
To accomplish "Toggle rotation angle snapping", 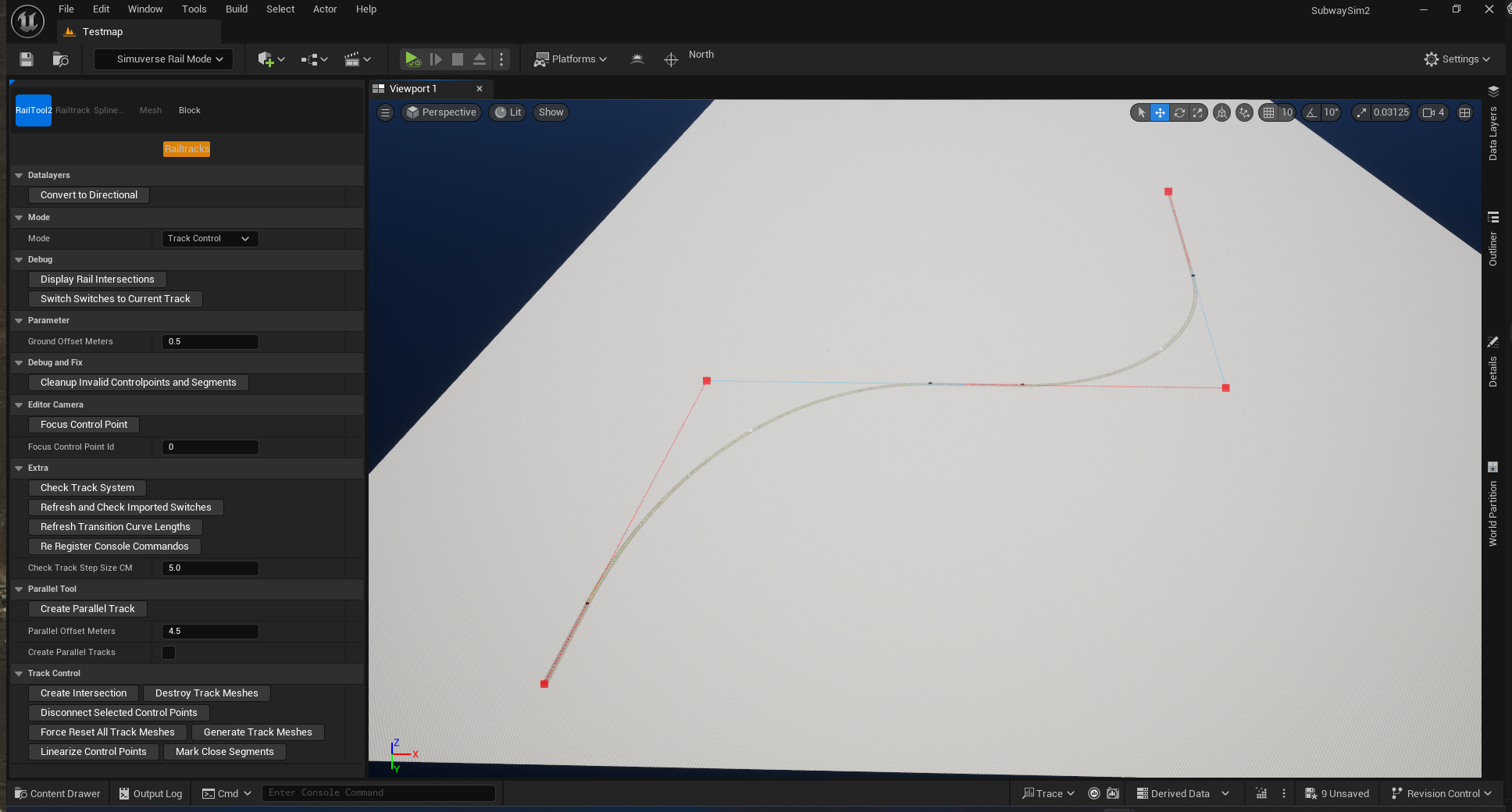I will tap(1312, 112).
